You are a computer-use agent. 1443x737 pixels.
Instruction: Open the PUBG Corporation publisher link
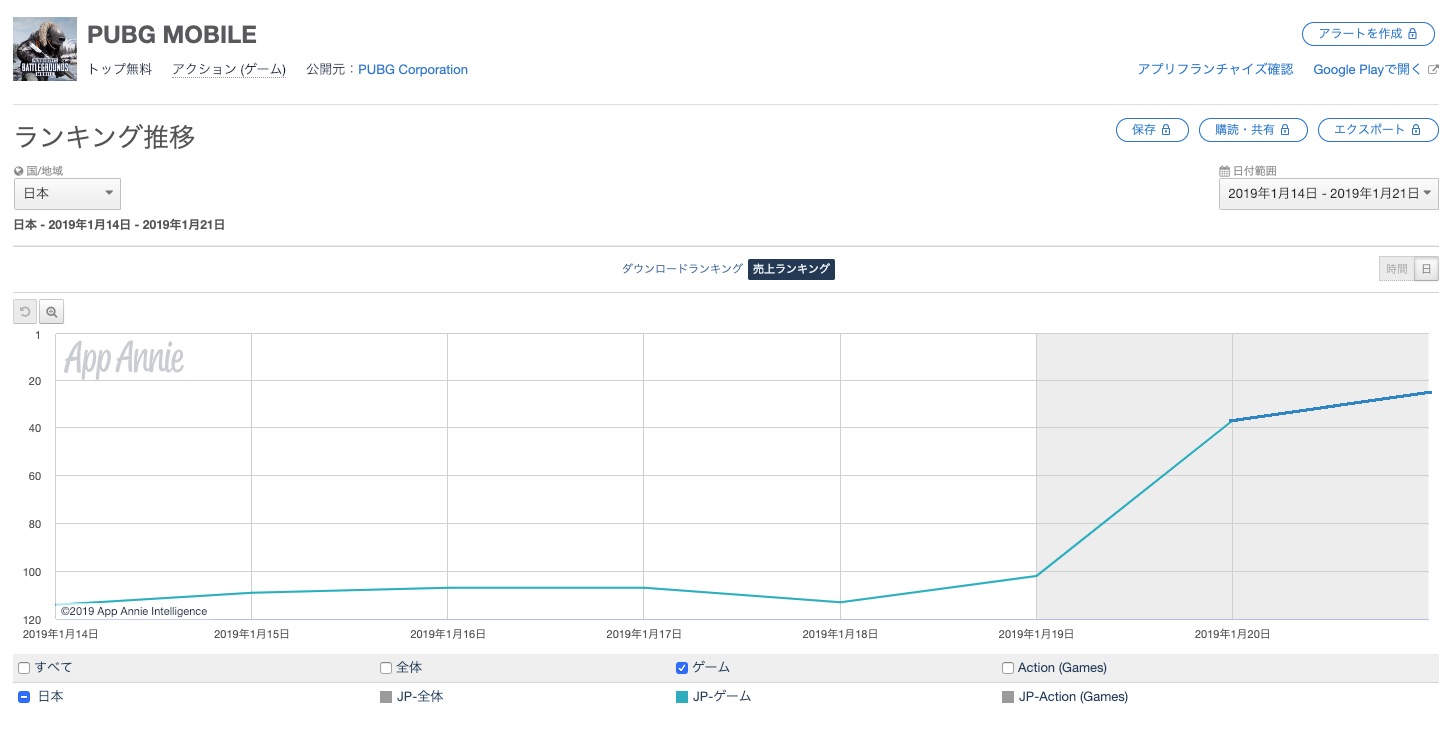pyautogui.click(x=413, y=70)
